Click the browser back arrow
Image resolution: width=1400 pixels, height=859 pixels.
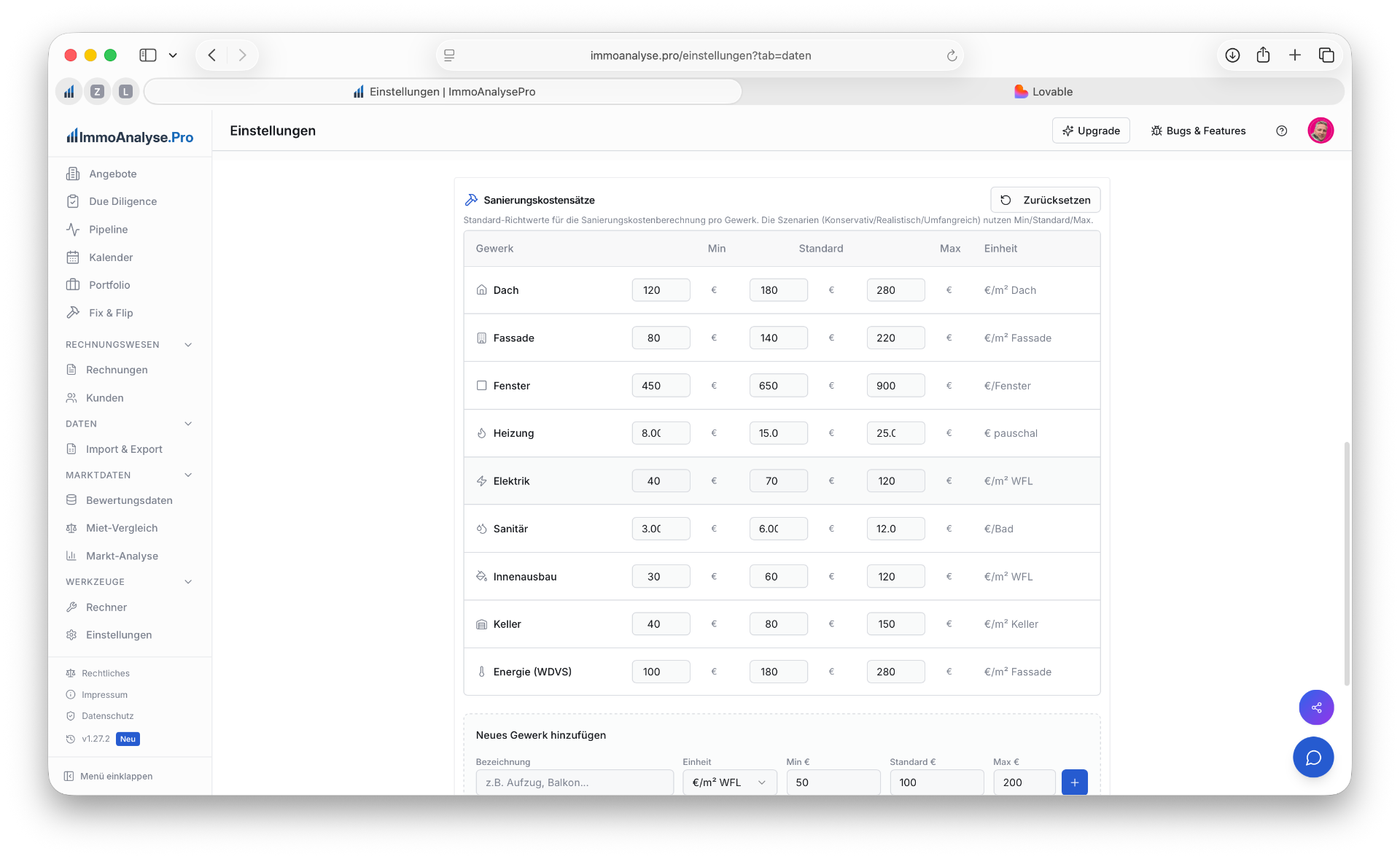pyautogui.click(x=212, y=55)
